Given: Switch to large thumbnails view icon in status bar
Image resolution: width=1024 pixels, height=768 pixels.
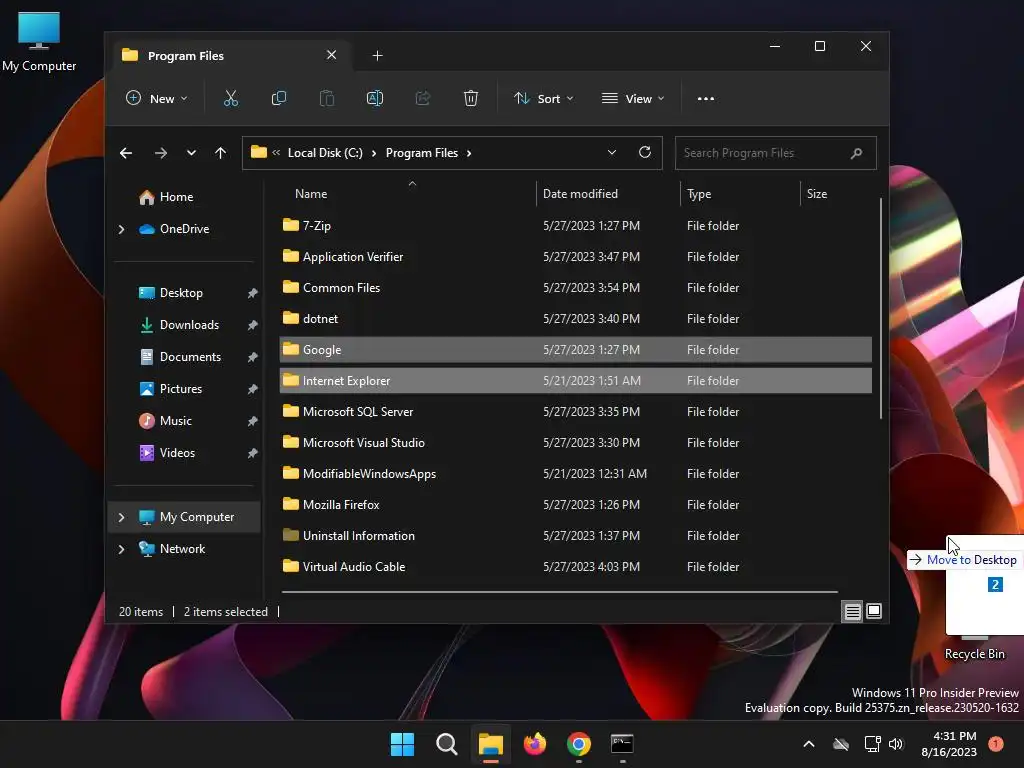Looking at the screenshot, I should pos(874,611).
